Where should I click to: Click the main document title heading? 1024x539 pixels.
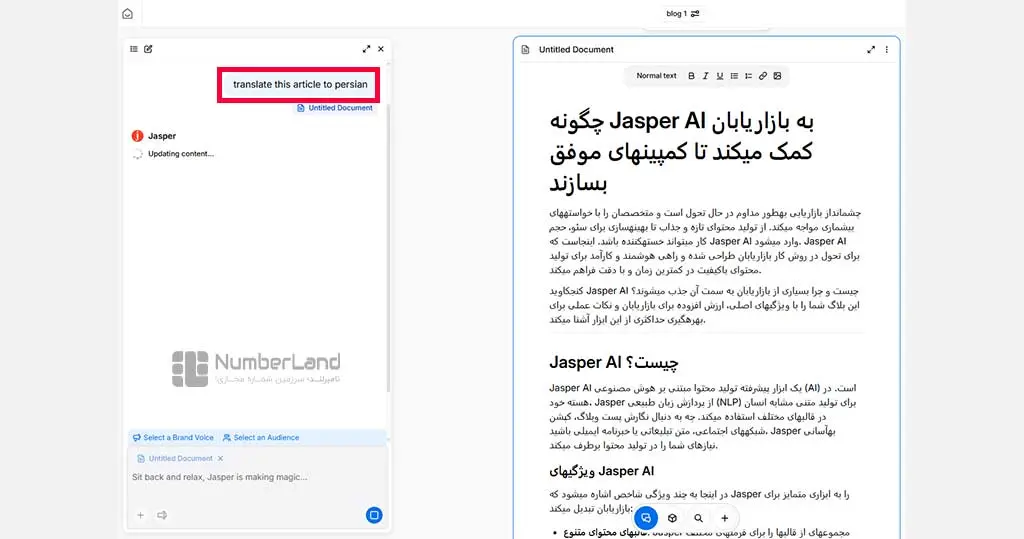[682, 152]
